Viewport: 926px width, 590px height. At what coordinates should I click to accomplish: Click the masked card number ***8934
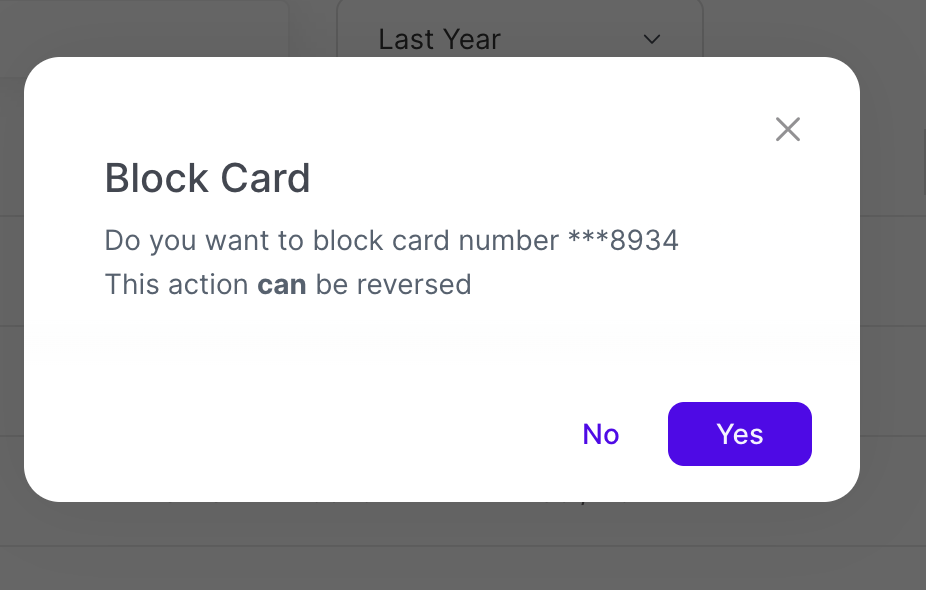(x=623, y=241)
